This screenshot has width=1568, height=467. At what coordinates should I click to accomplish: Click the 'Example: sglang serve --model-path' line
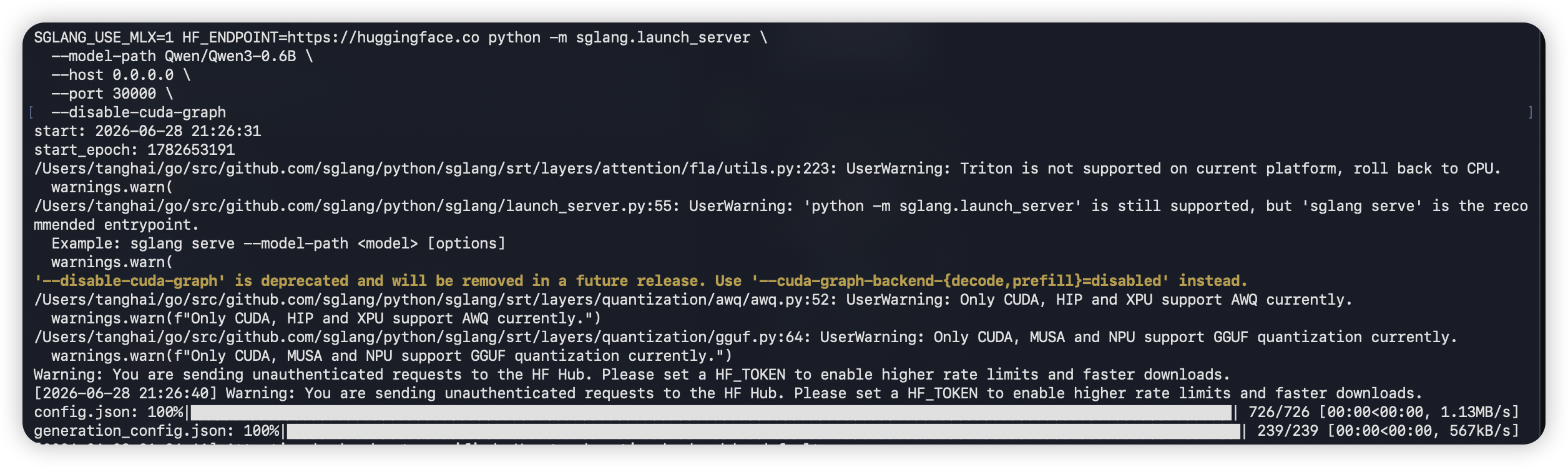tap(278, 243)
